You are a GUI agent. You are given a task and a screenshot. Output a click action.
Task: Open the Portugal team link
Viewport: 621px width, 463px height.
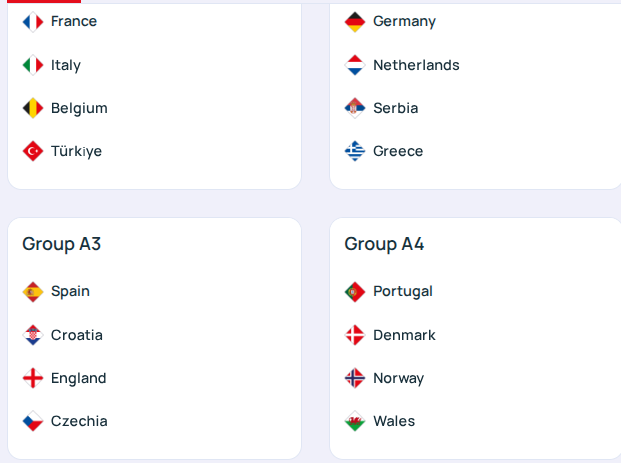point(402,291)
